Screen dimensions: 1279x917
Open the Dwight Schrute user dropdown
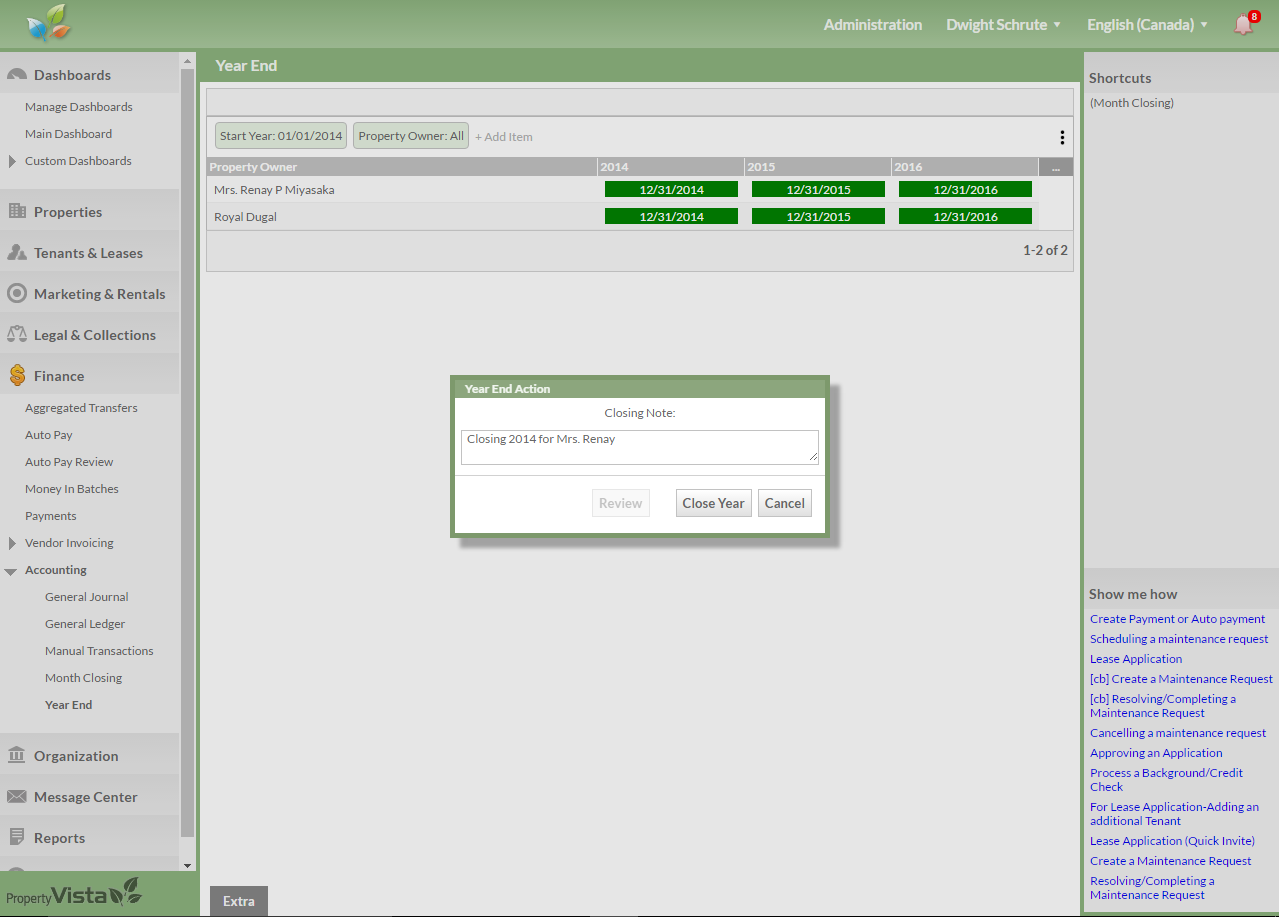pyautogui.click(x=1003, y=25)
